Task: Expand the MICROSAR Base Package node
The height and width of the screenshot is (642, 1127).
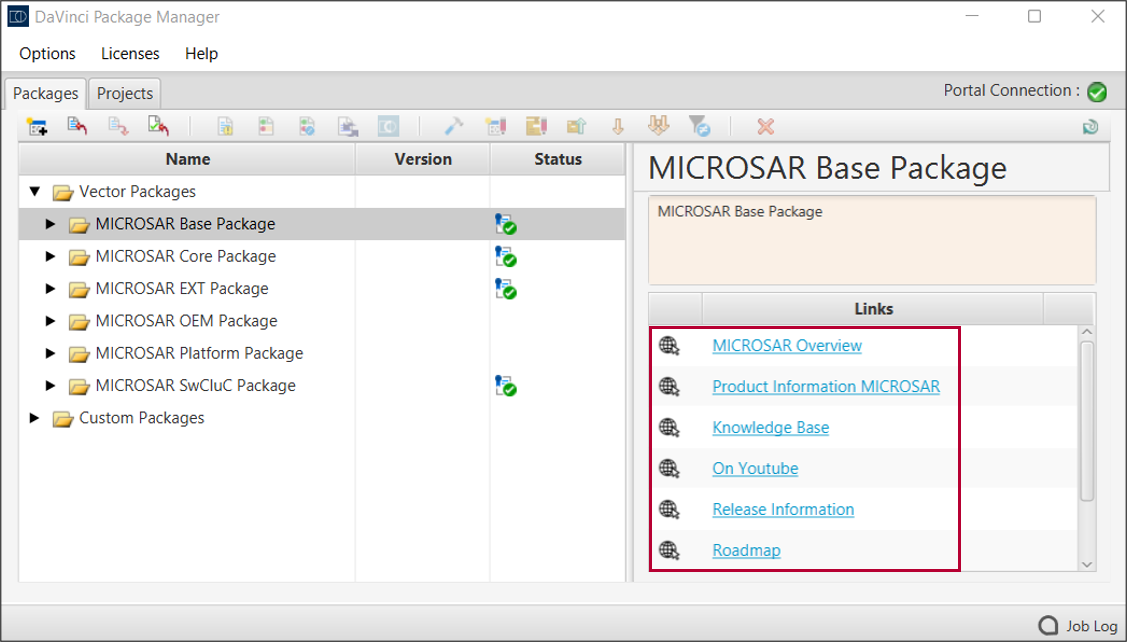Action: (50, 224)
